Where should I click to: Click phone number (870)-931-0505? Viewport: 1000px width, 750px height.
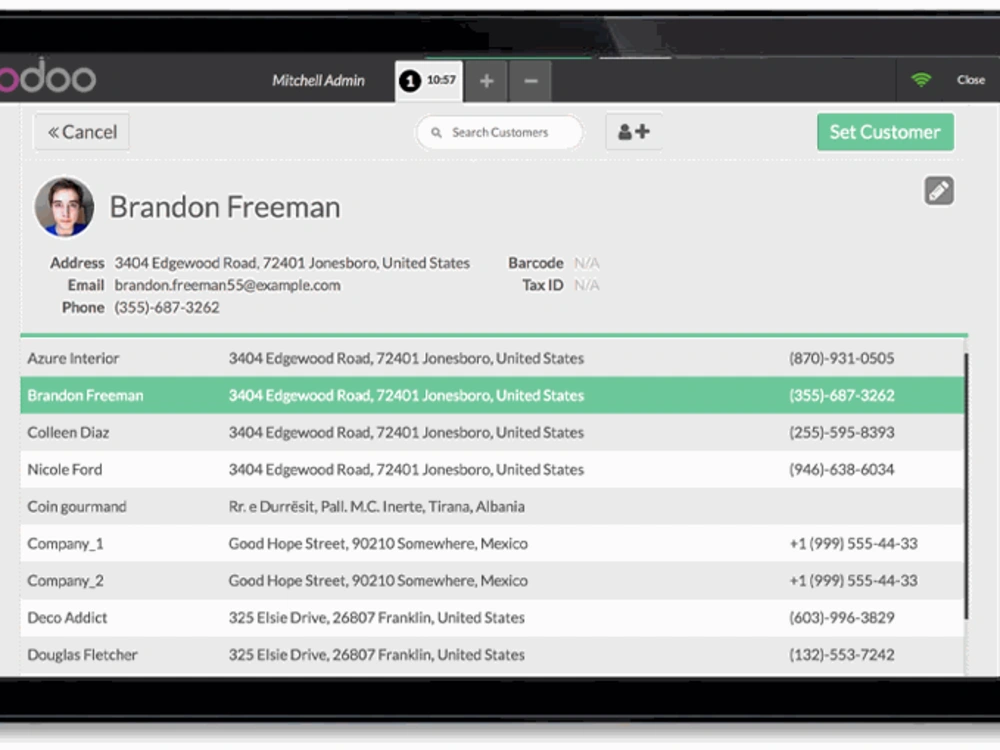[x=841, y=358]
